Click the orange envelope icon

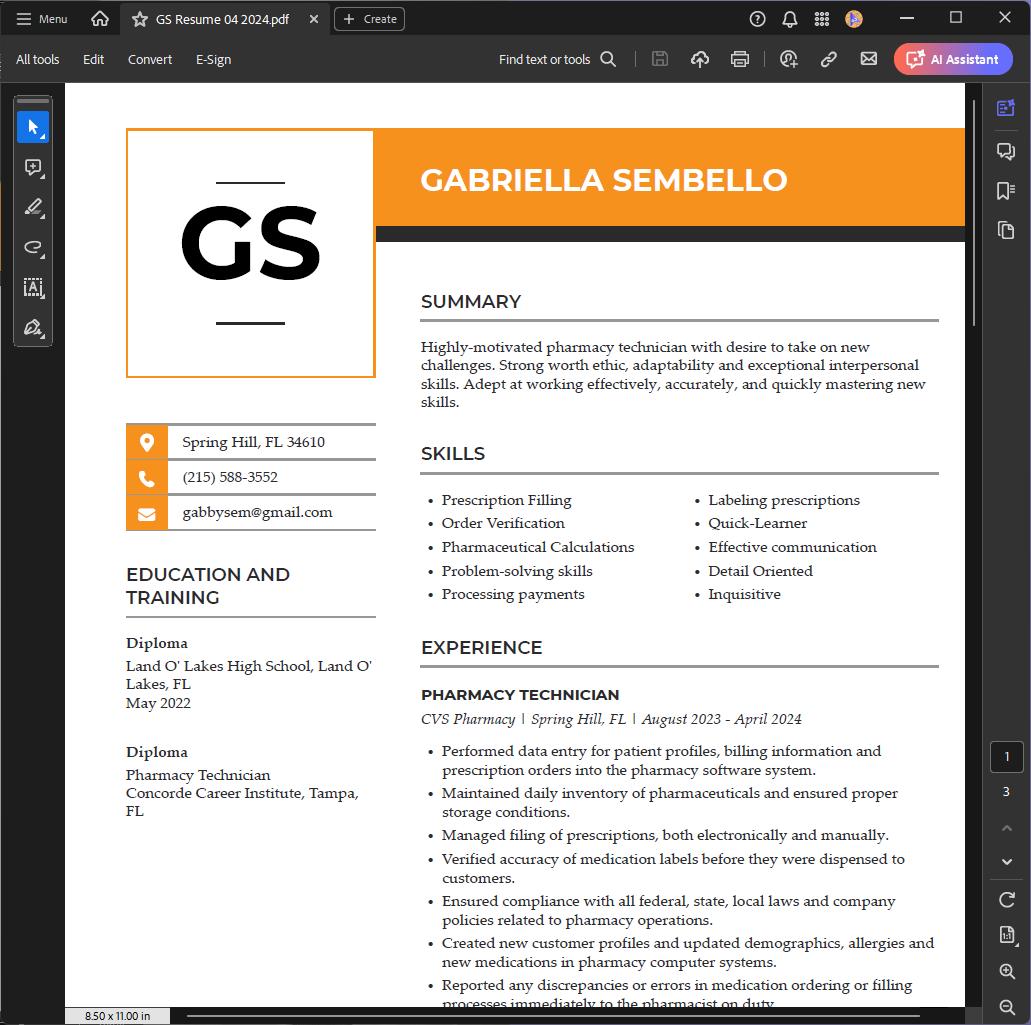147,513
